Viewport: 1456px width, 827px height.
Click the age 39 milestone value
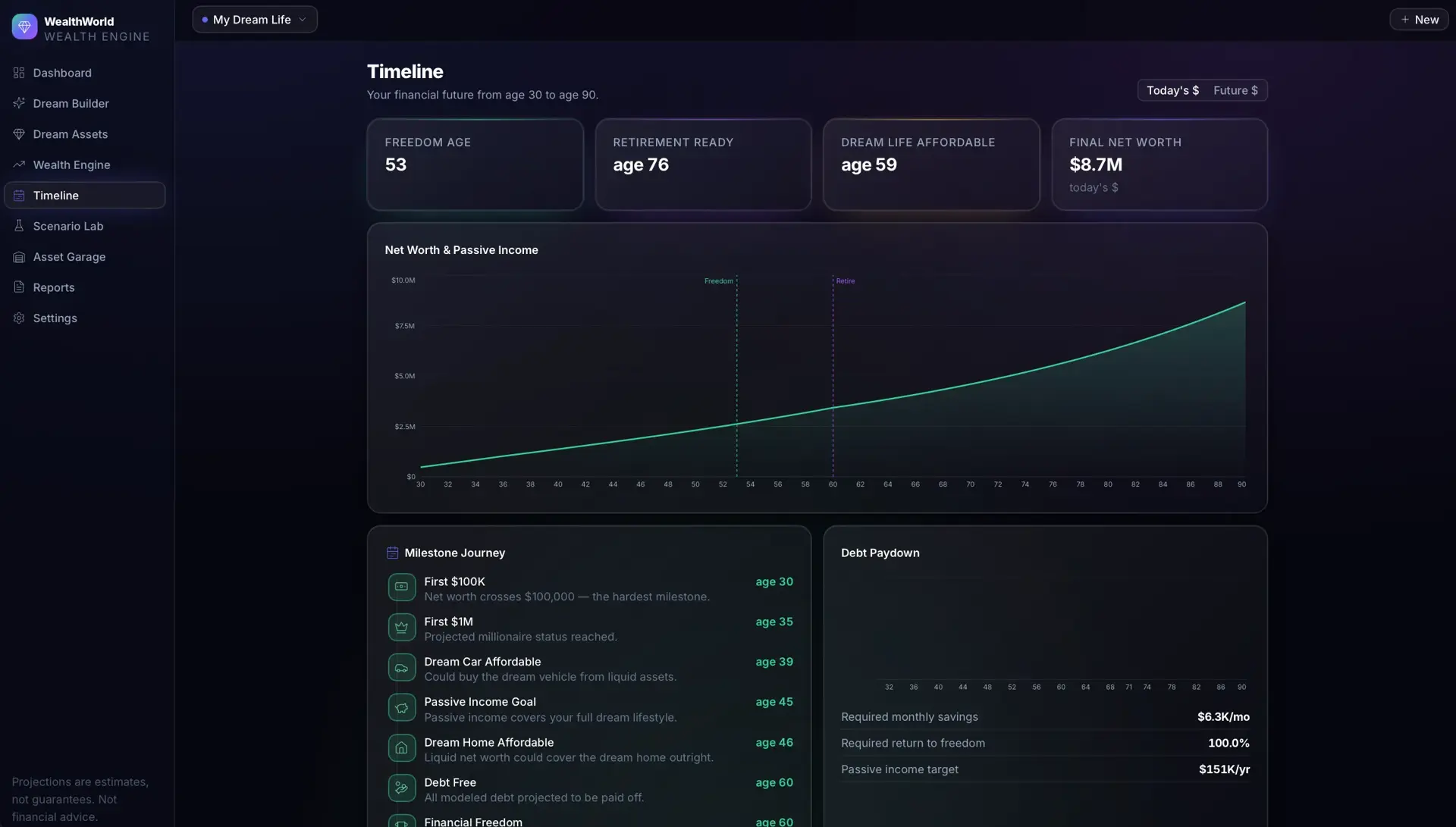(774, 662)
